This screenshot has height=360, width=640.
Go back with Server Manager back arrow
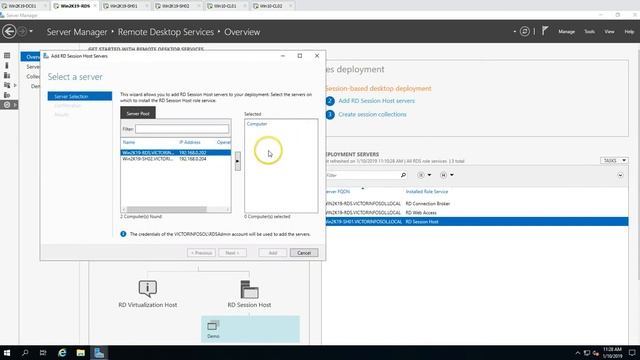point(9,31)
